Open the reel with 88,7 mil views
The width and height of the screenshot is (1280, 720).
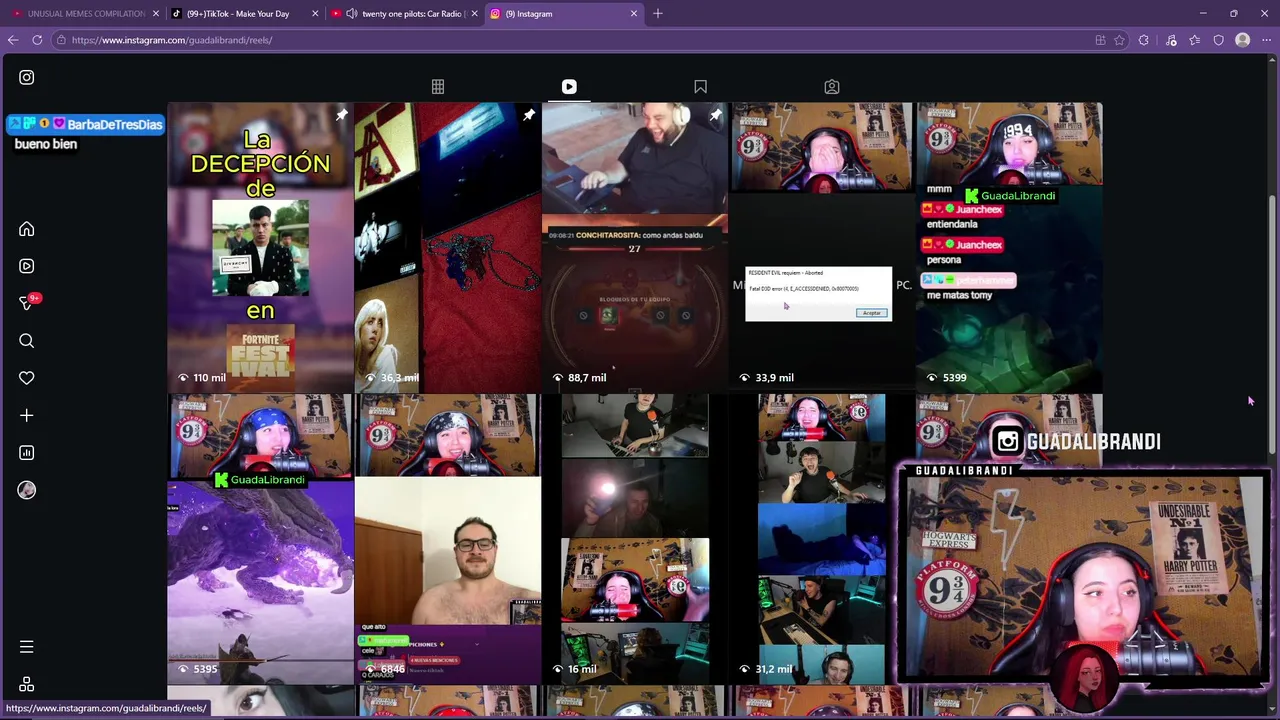(635, 247)
